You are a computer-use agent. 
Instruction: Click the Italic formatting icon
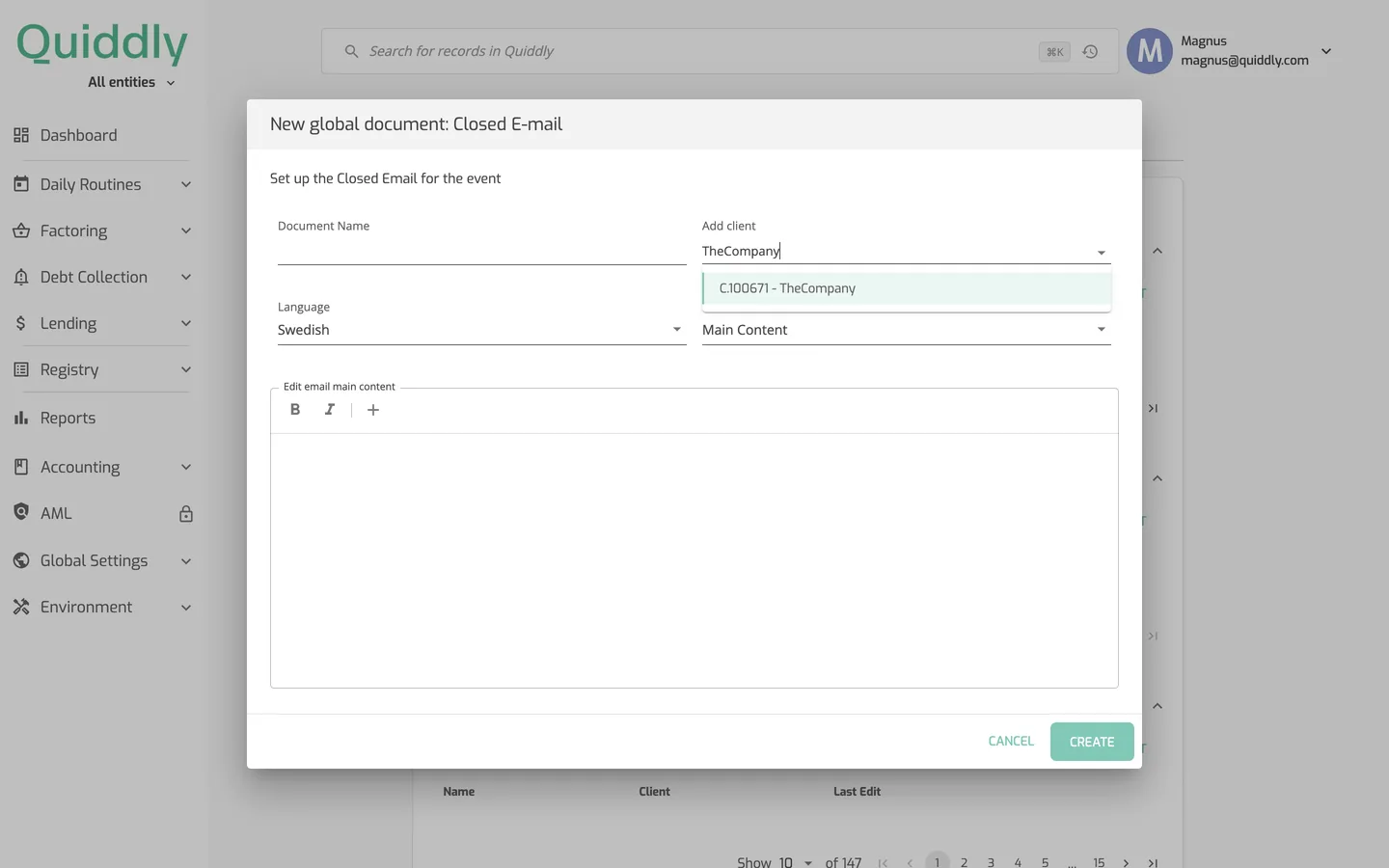click(330, 410)
